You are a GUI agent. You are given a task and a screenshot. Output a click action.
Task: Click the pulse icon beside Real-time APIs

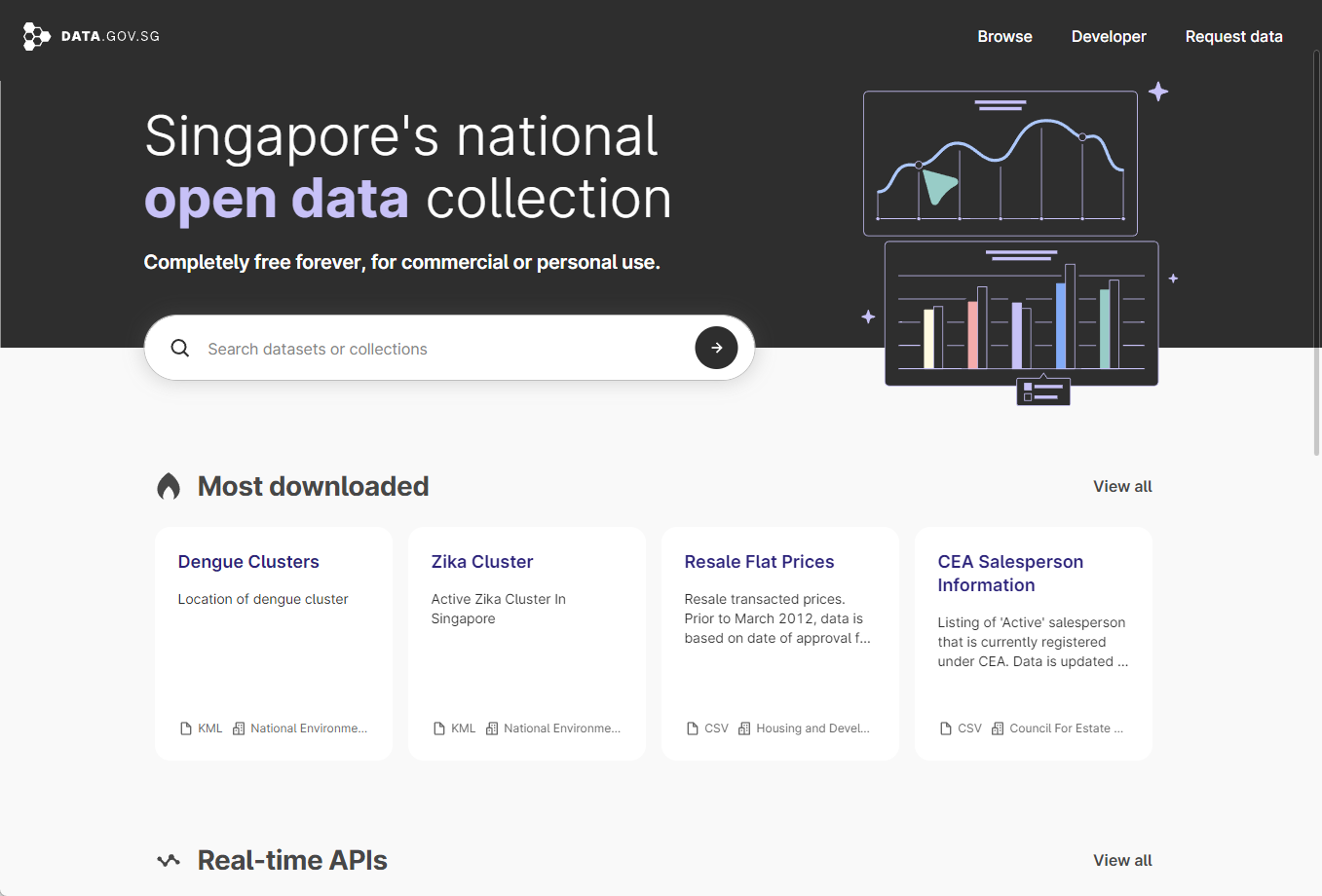(x=169, y=860)
